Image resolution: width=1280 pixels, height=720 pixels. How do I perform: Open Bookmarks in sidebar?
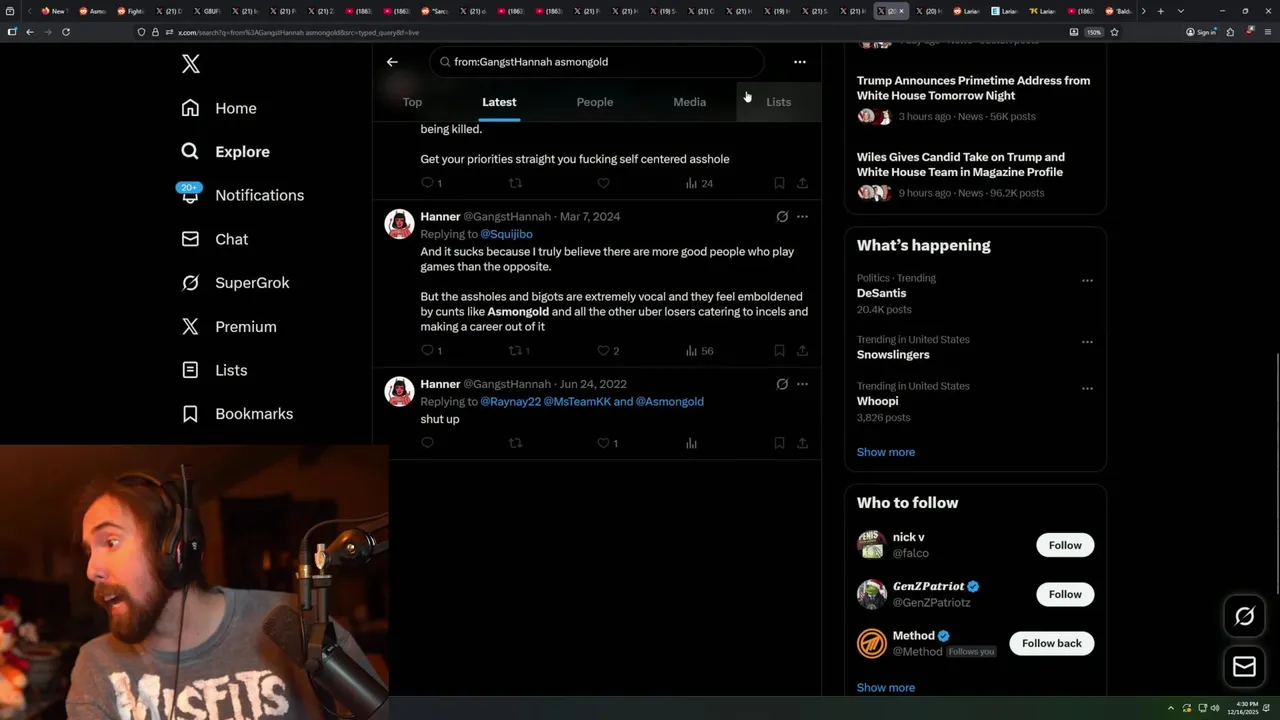click(237, 414)
